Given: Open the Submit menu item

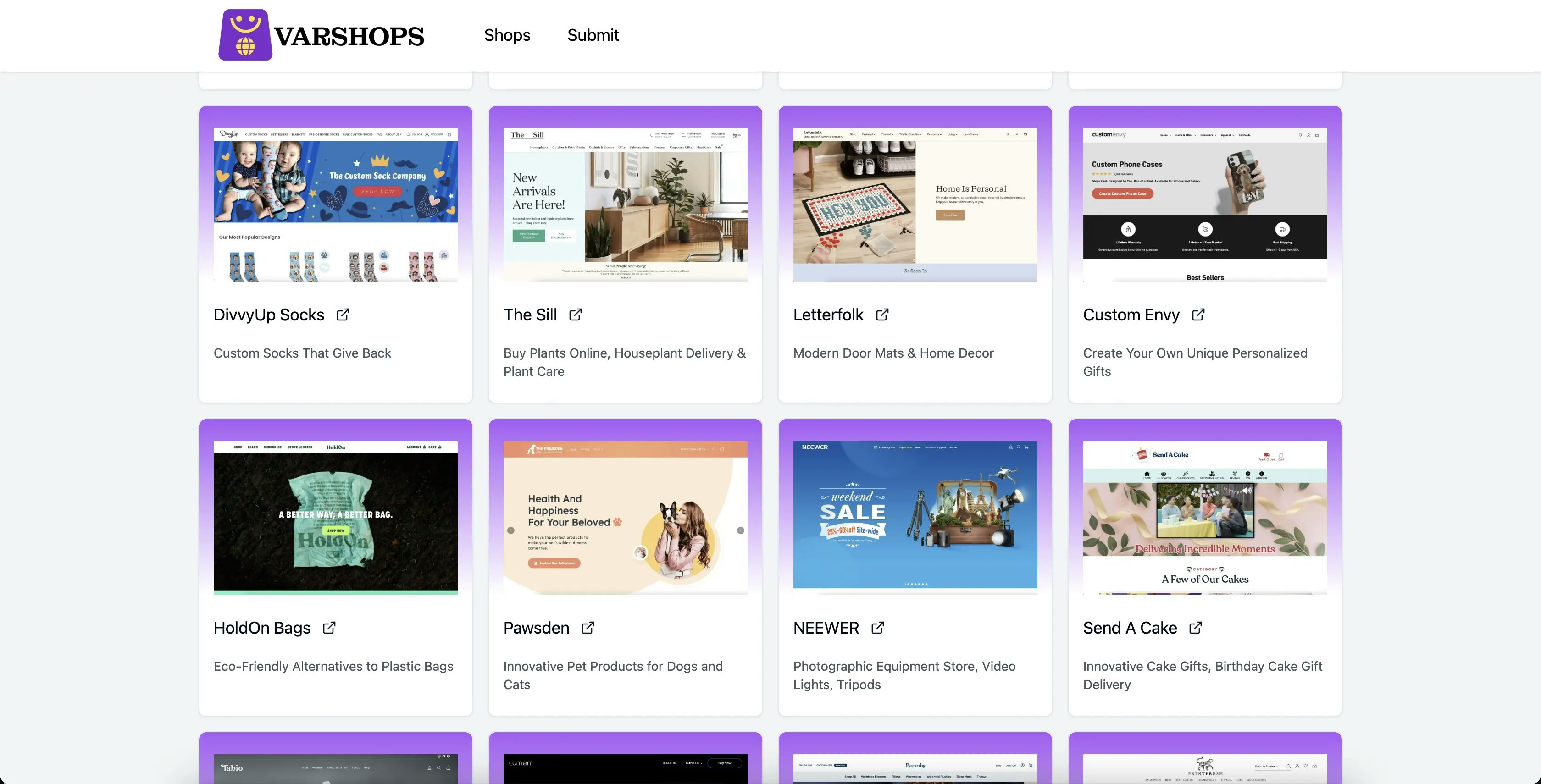Looking at the screenshot, I should (593, 35).
